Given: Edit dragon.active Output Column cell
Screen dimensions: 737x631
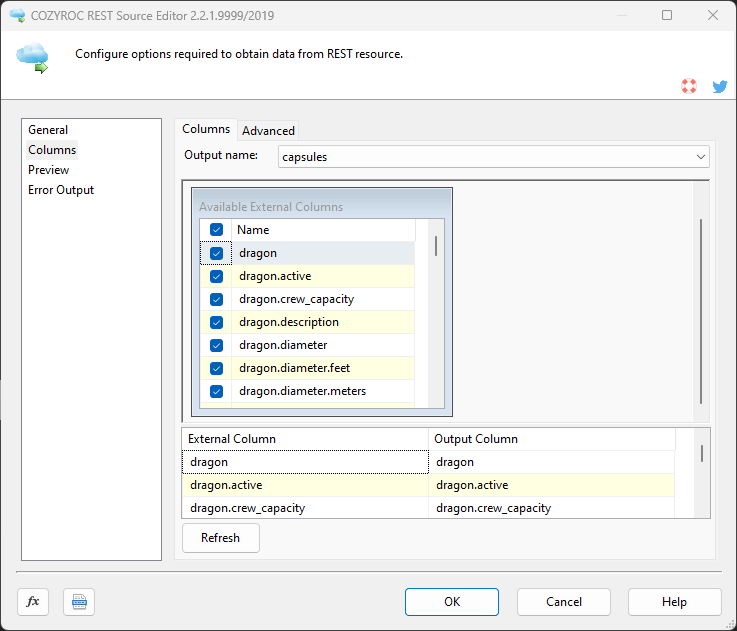Looking at the screenshot, I should 552,485.
